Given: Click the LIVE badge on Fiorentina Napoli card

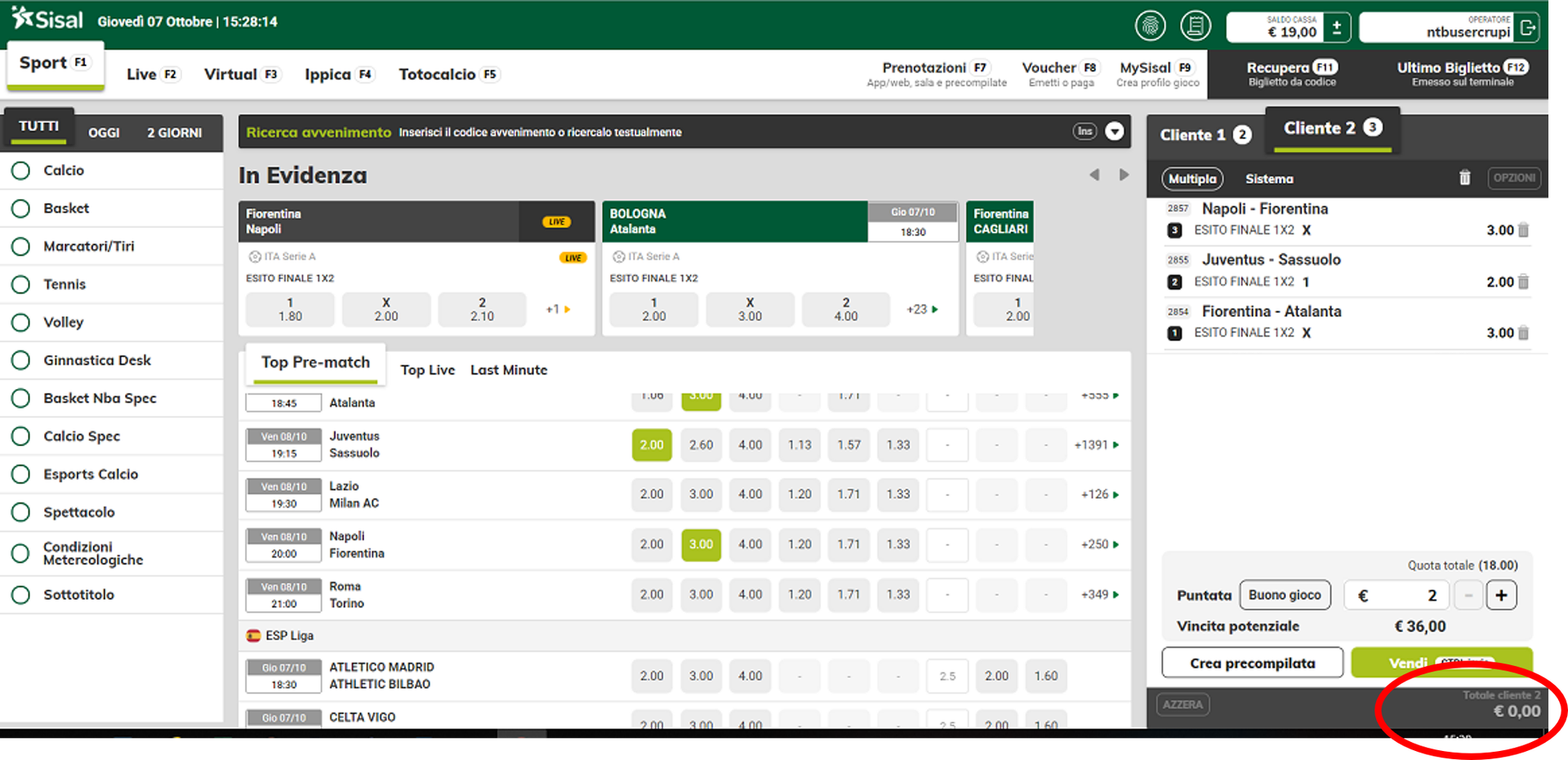Looking at the screenshot, I should point(557,221).
